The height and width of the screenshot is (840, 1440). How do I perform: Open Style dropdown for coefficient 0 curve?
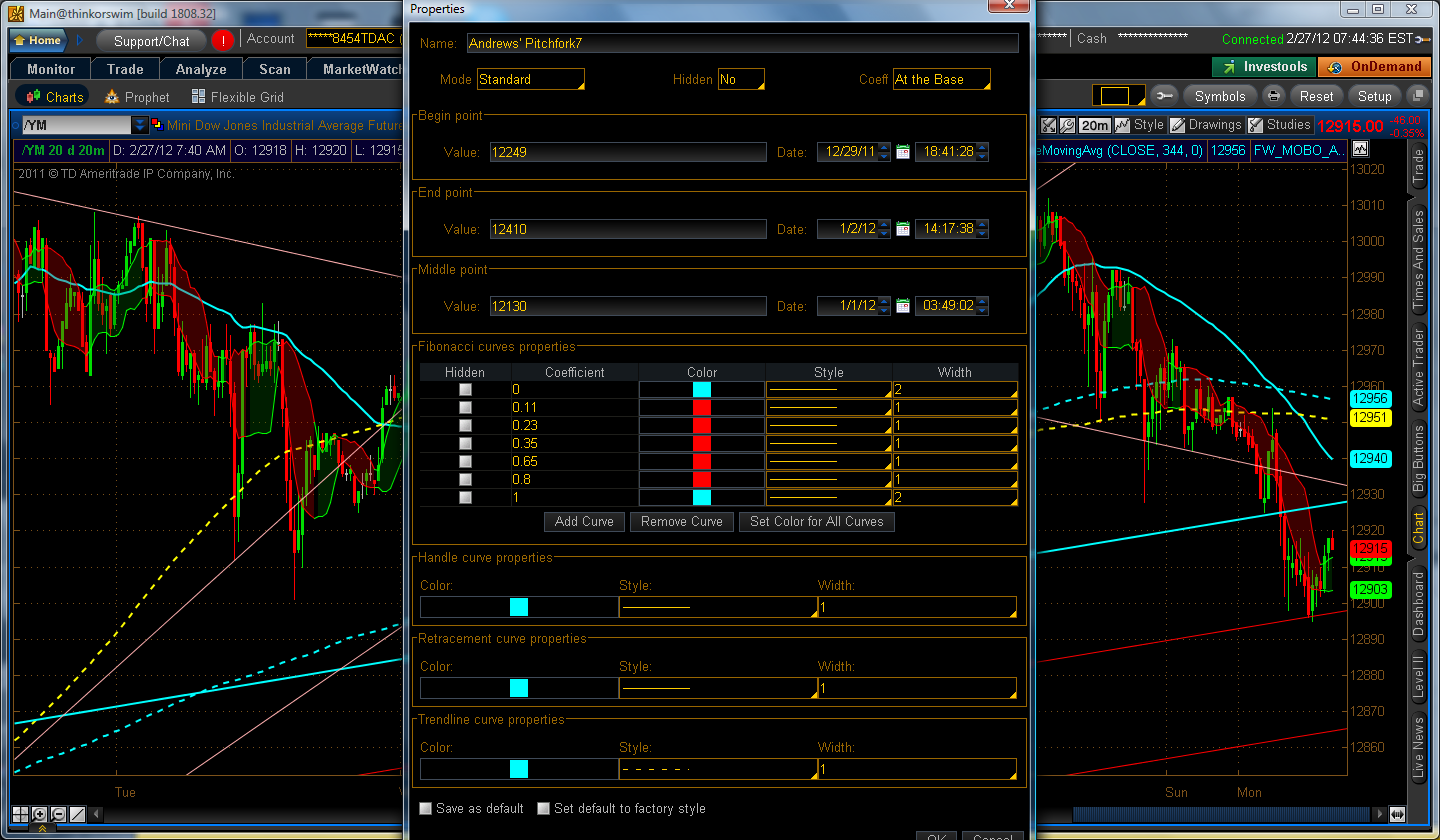[828, 389]
